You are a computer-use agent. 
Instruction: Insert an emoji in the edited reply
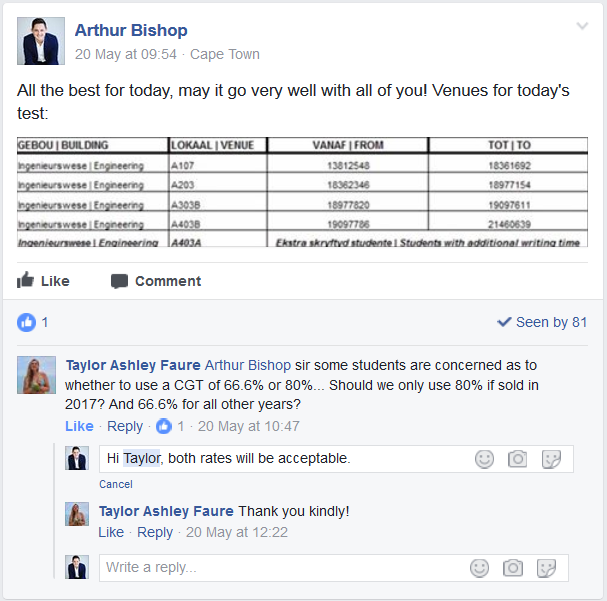tap(484, 459)
